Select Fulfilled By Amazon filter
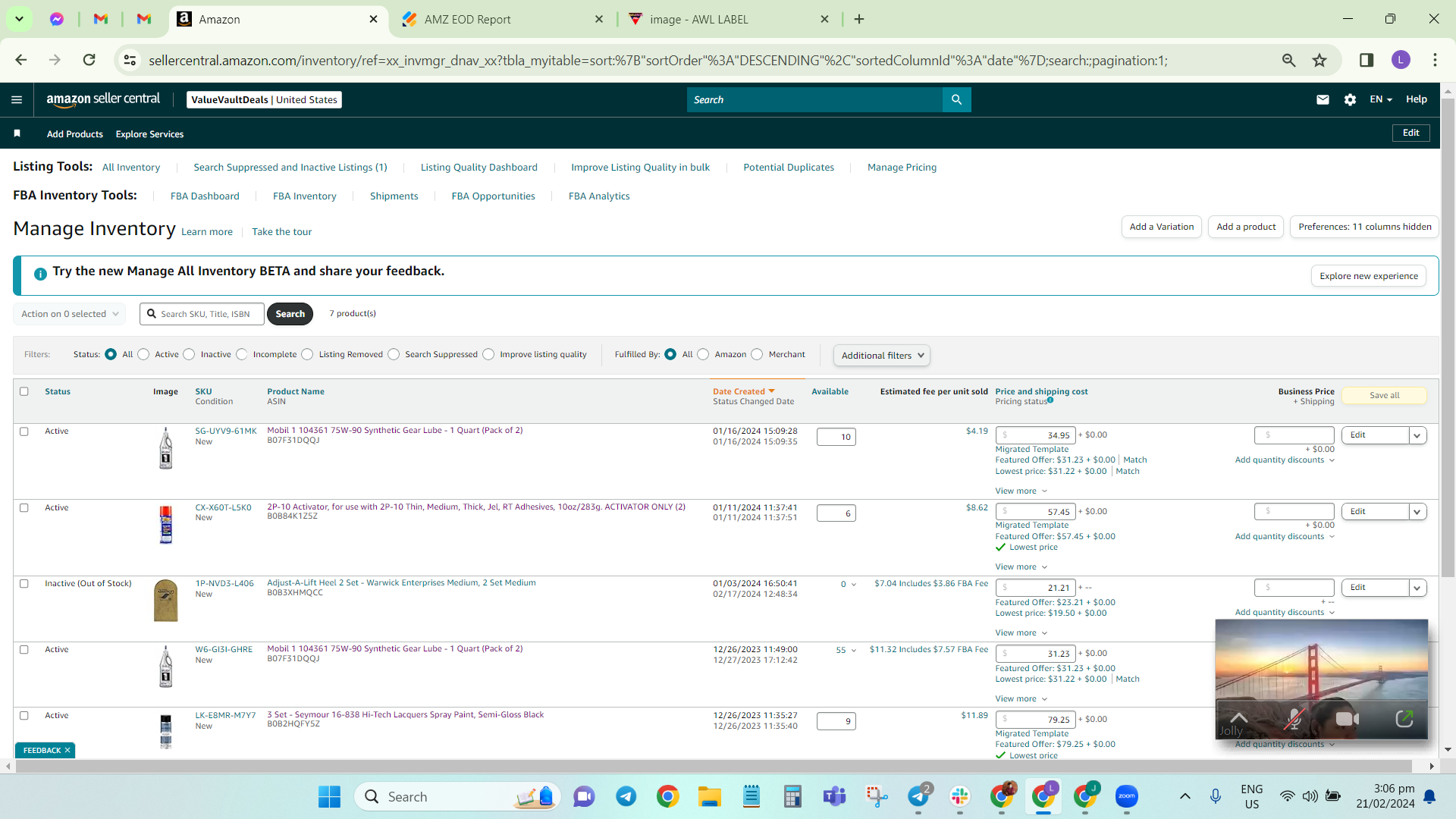Image resolution: width=1456 pixels, height=819 pixels. tap(703, 354)
